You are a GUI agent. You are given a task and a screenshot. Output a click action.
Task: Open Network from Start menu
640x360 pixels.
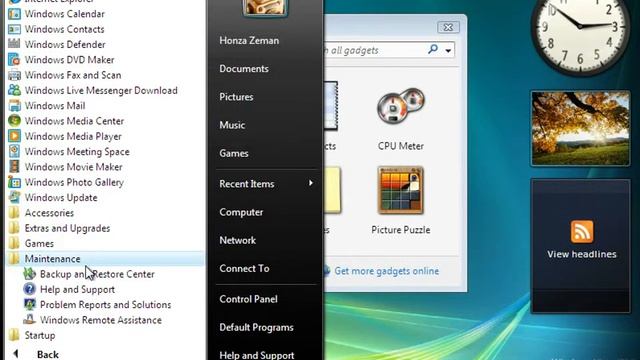[238, 241]
